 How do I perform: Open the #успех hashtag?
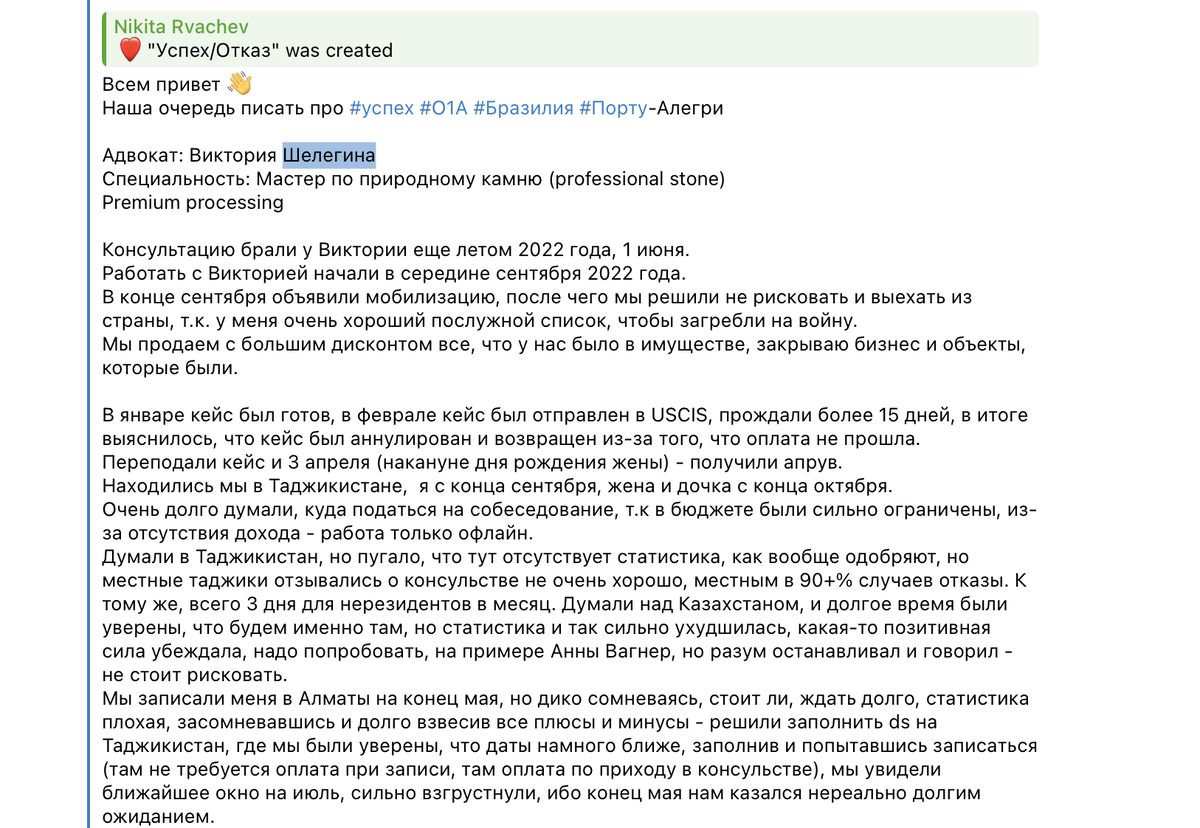381,108
